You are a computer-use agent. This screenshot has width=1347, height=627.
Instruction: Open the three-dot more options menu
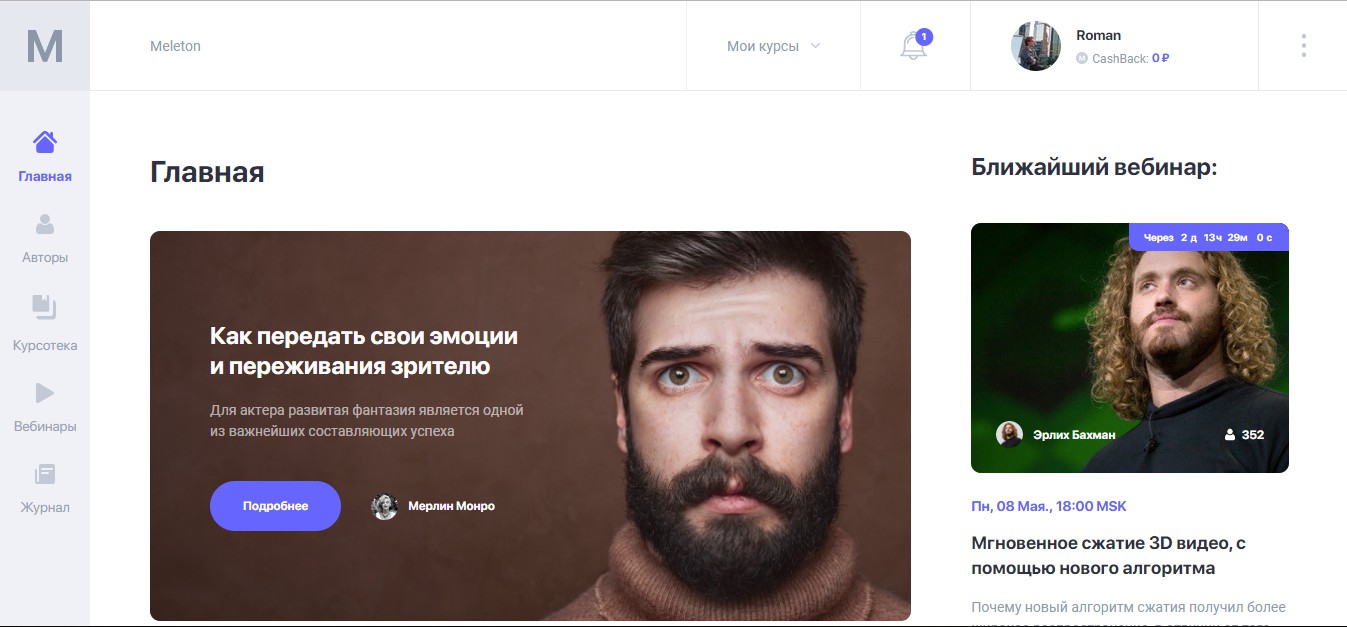pos(1303,46)
